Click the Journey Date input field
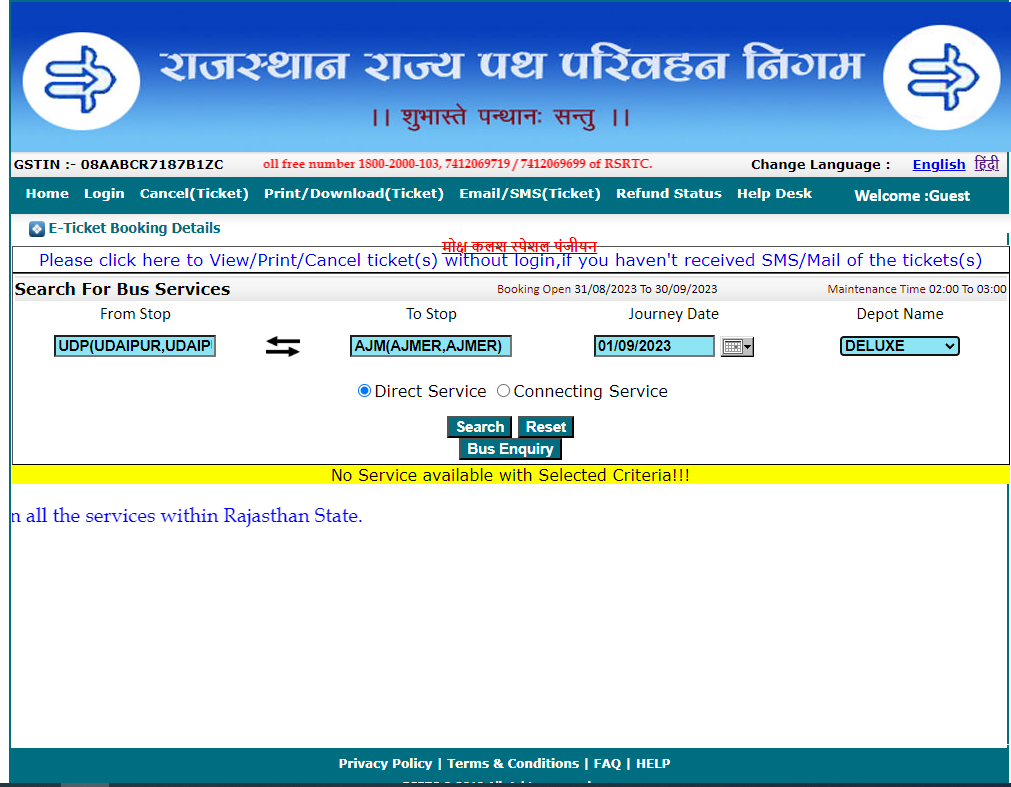 coord(654,346)
